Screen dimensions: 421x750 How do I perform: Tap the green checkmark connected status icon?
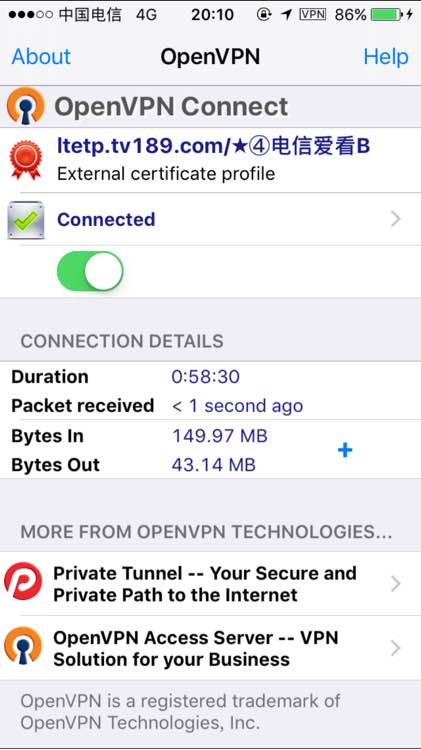(x=26, y=220)
